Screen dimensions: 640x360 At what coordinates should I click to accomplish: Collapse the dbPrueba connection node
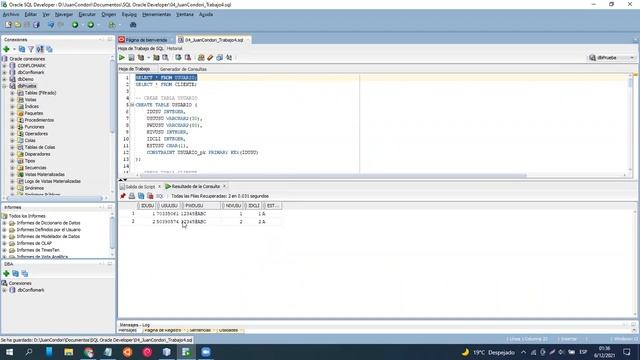[x=4, y=86]
